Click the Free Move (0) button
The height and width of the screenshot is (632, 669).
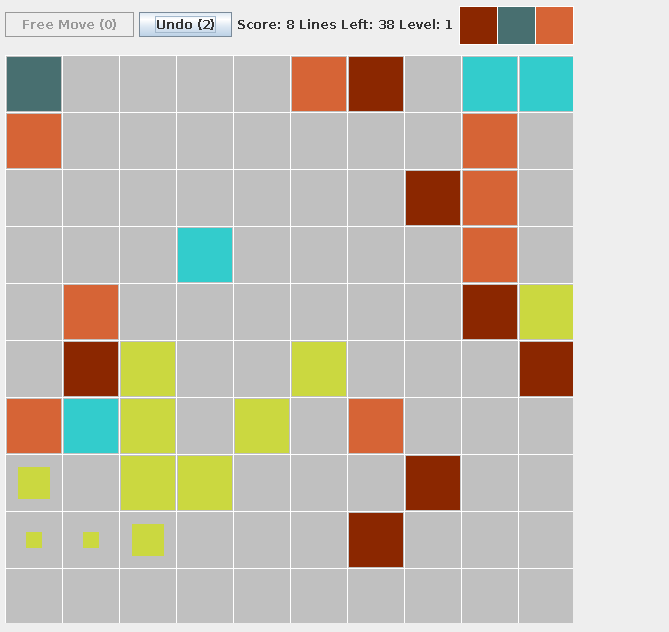[x=69, y=25]
